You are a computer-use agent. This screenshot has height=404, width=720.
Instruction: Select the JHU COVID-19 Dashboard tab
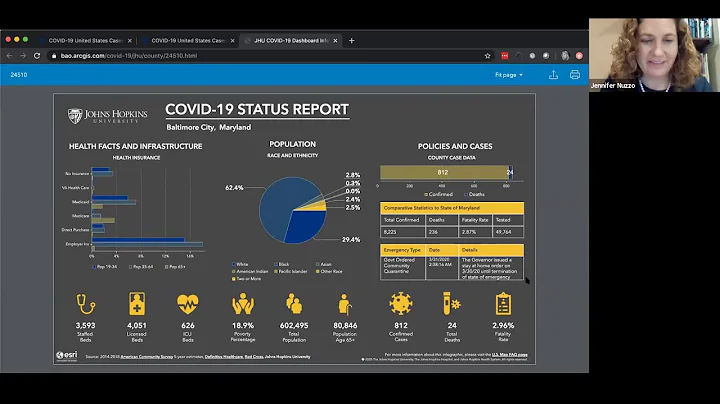coord(291,40)
